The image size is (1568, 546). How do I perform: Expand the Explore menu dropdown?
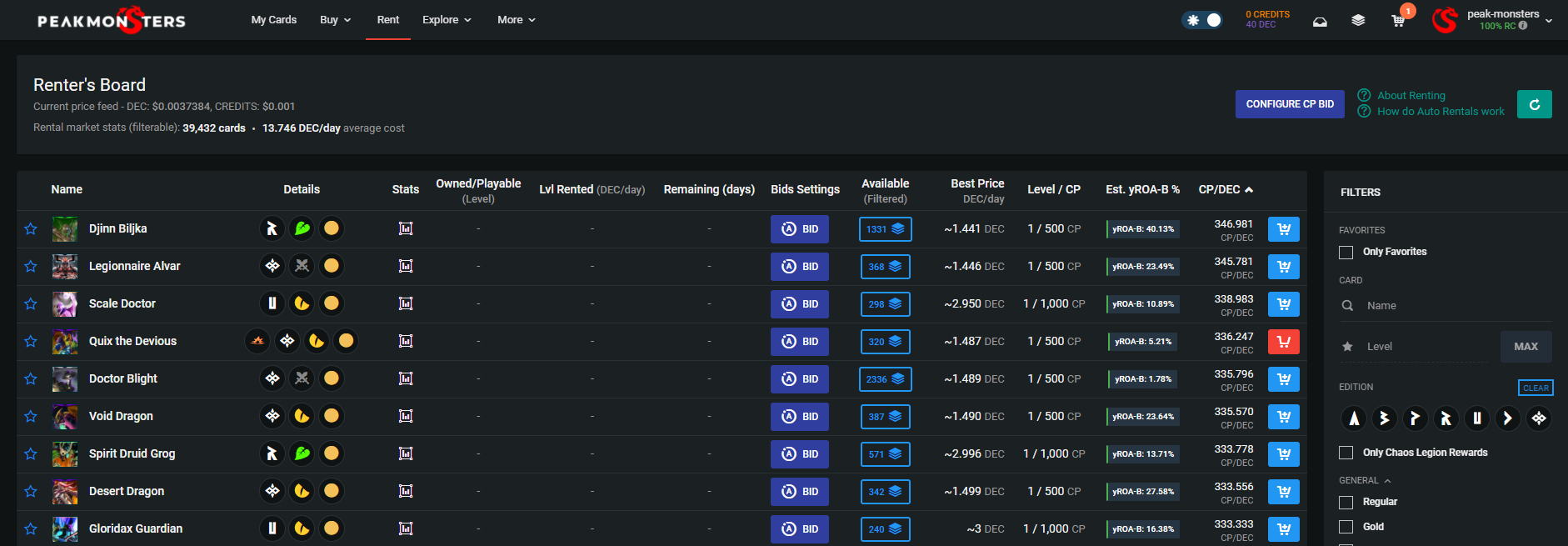coord(447,20)
